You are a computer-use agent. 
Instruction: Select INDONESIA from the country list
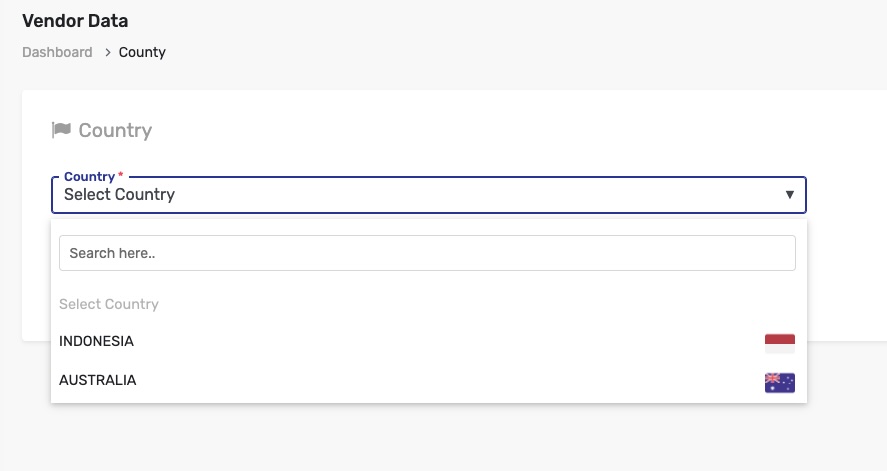[x=400, y=342]
